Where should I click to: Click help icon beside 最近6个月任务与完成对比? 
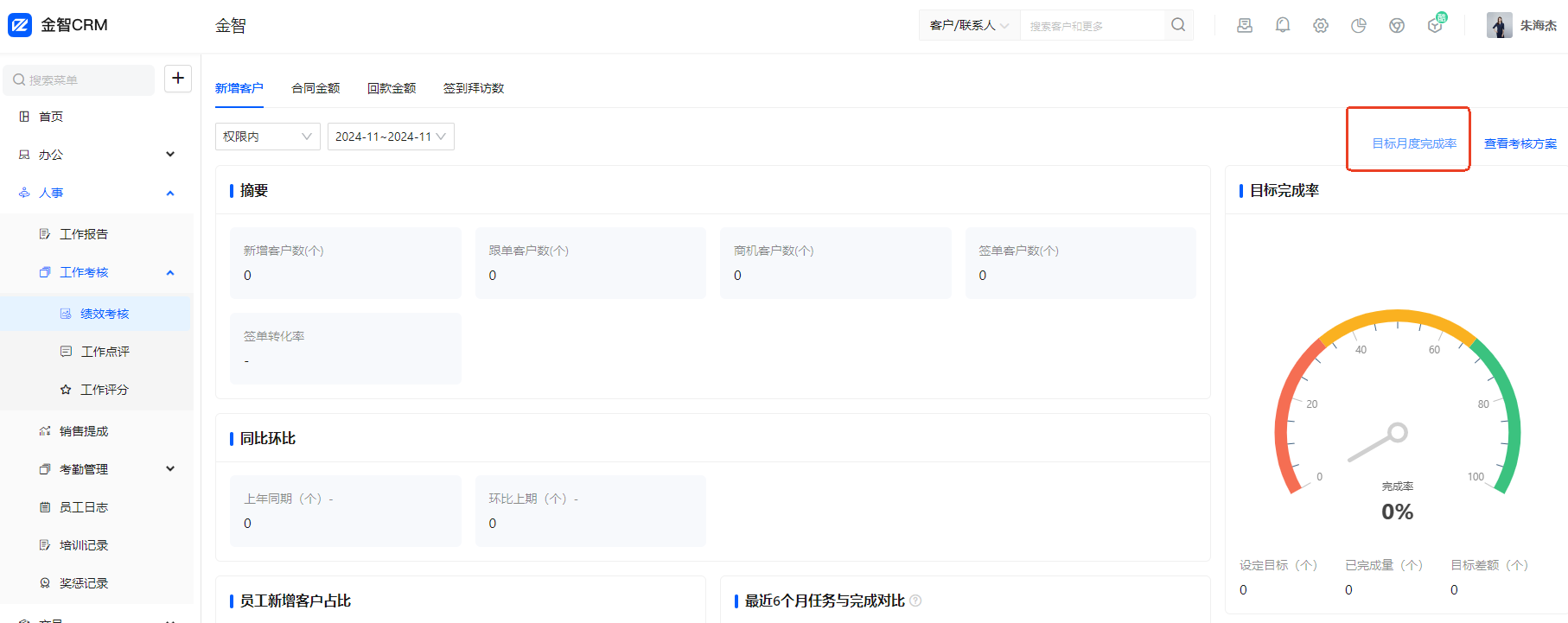(x=915, y=601)
